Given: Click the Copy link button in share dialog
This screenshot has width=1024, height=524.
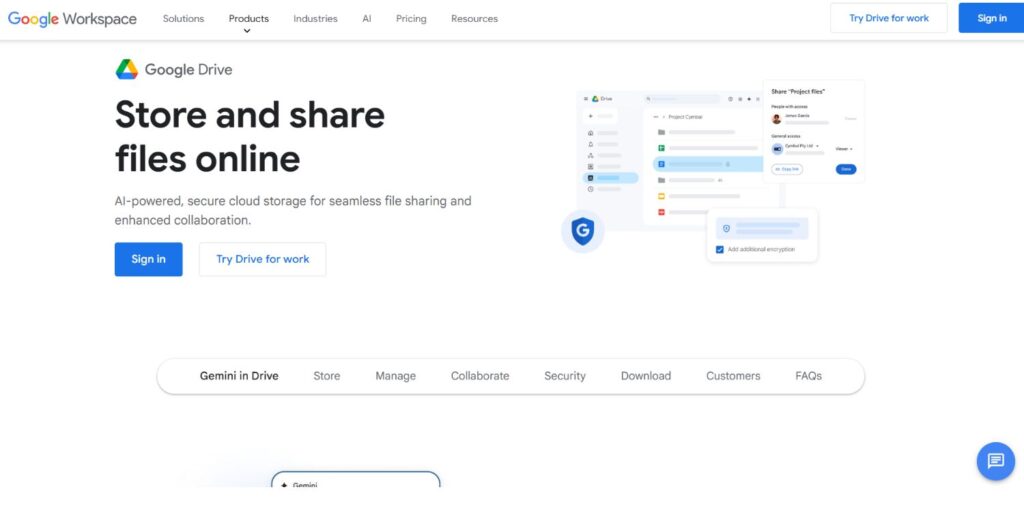Looking at the screenshot, I should point(787,169).
